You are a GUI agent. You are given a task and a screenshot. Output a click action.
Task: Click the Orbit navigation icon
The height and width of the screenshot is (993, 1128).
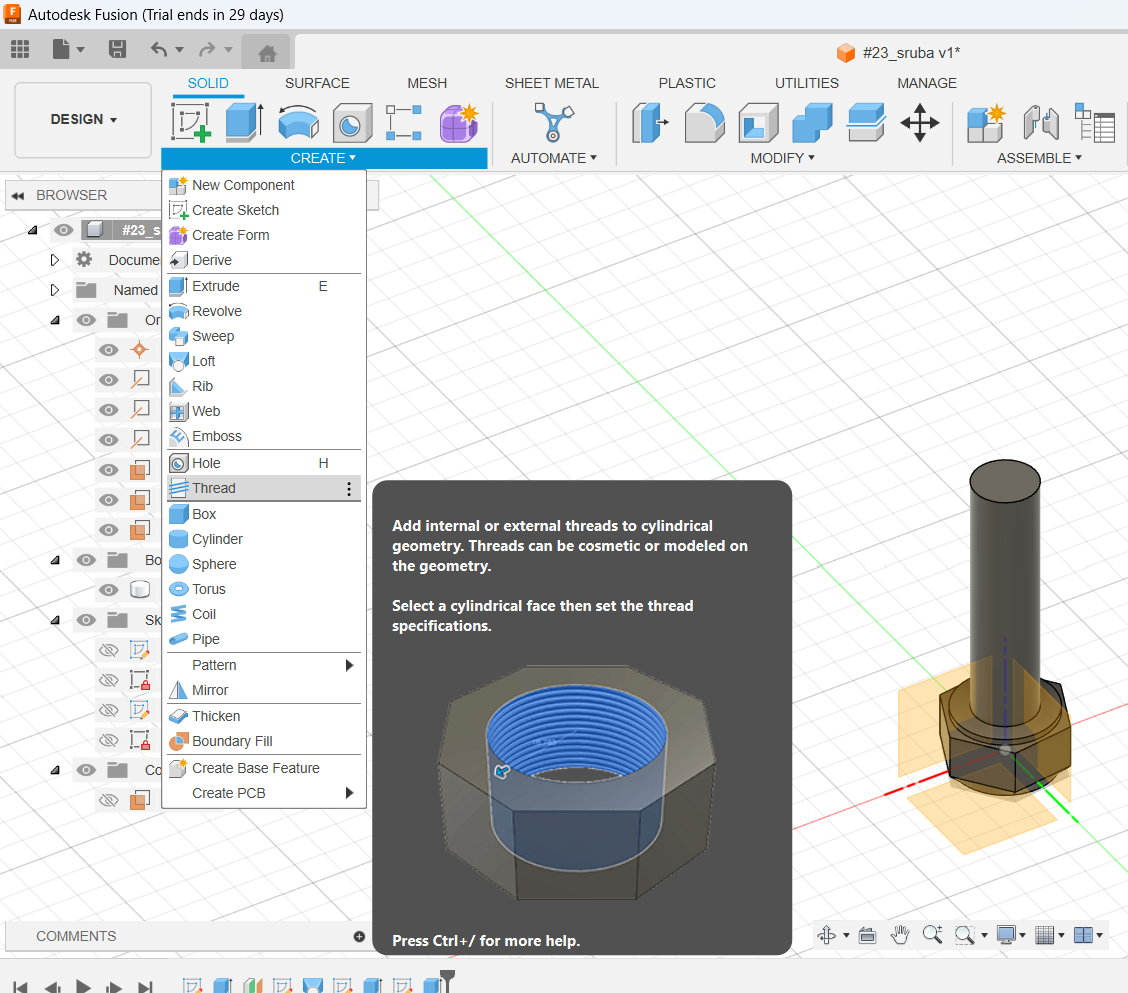click(x=827, y=935)
